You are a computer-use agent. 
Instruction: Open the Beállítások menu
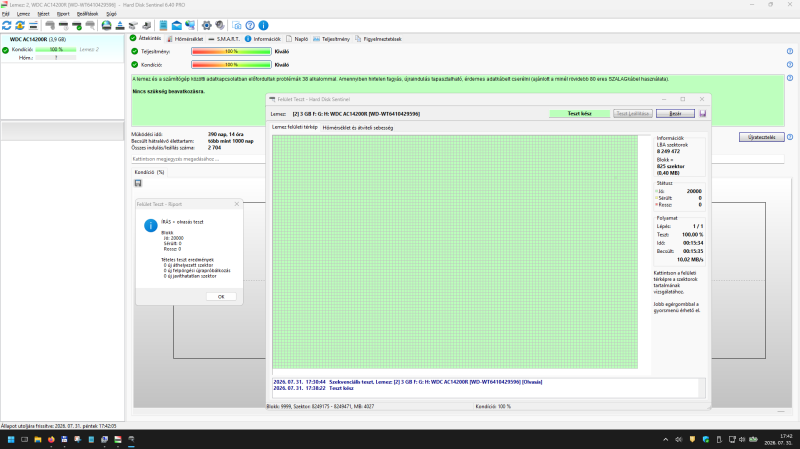(x=87, y=14)
